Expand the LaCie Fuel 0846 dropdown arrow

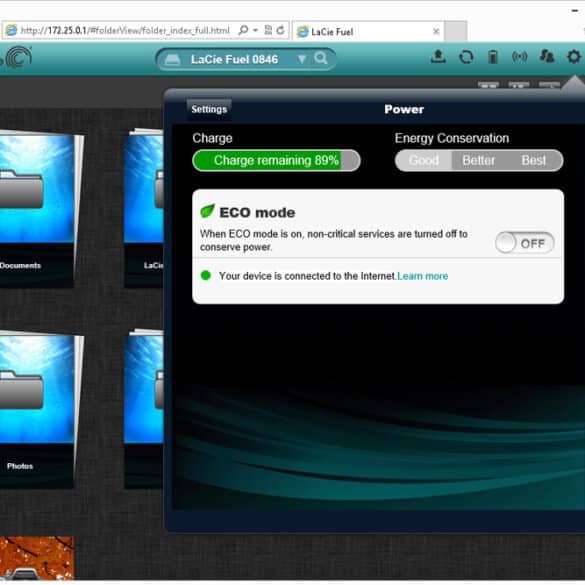pyautogui.click(x=302, y=59)
